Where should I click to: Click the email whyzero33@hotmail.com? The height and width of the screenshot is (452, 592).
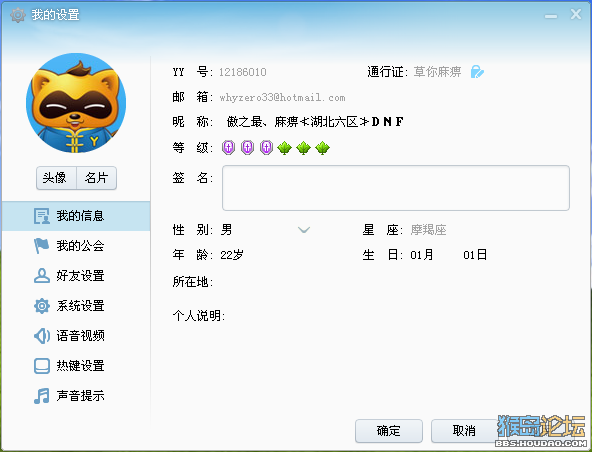point(282,97)
